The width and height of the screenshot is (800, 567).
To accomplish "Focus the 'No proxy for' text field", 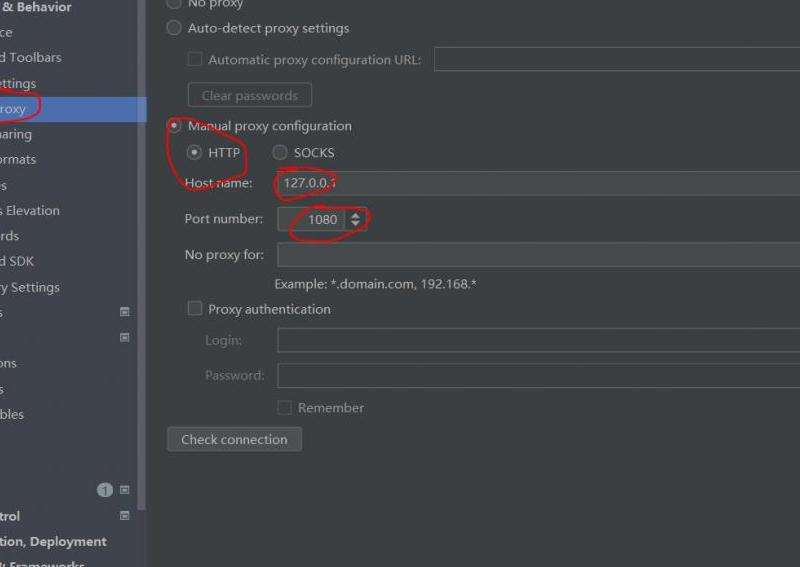I will [x=540, y=255].
